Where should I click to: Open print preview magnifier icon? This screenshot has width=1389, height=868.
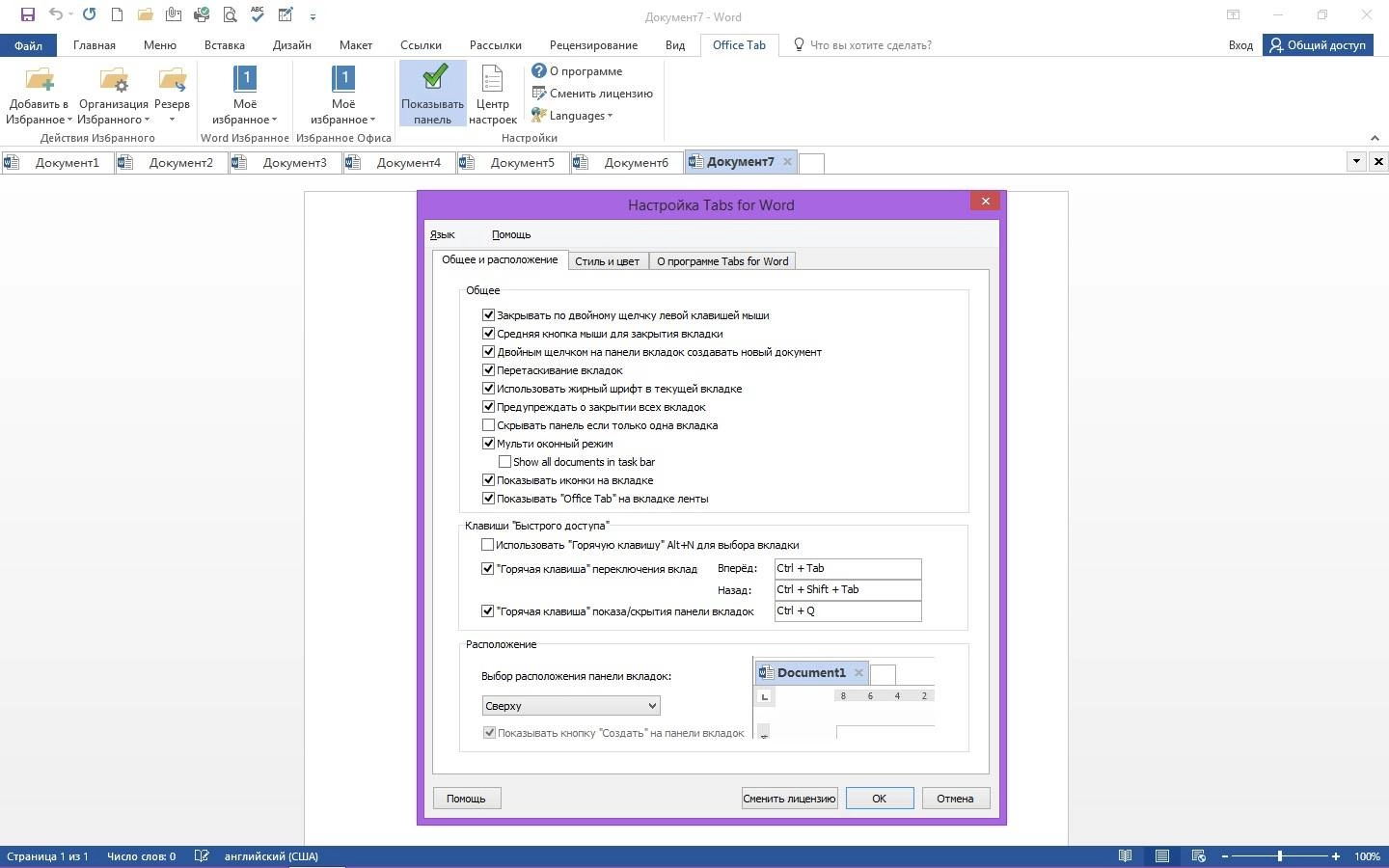click(x=230, y=14)
